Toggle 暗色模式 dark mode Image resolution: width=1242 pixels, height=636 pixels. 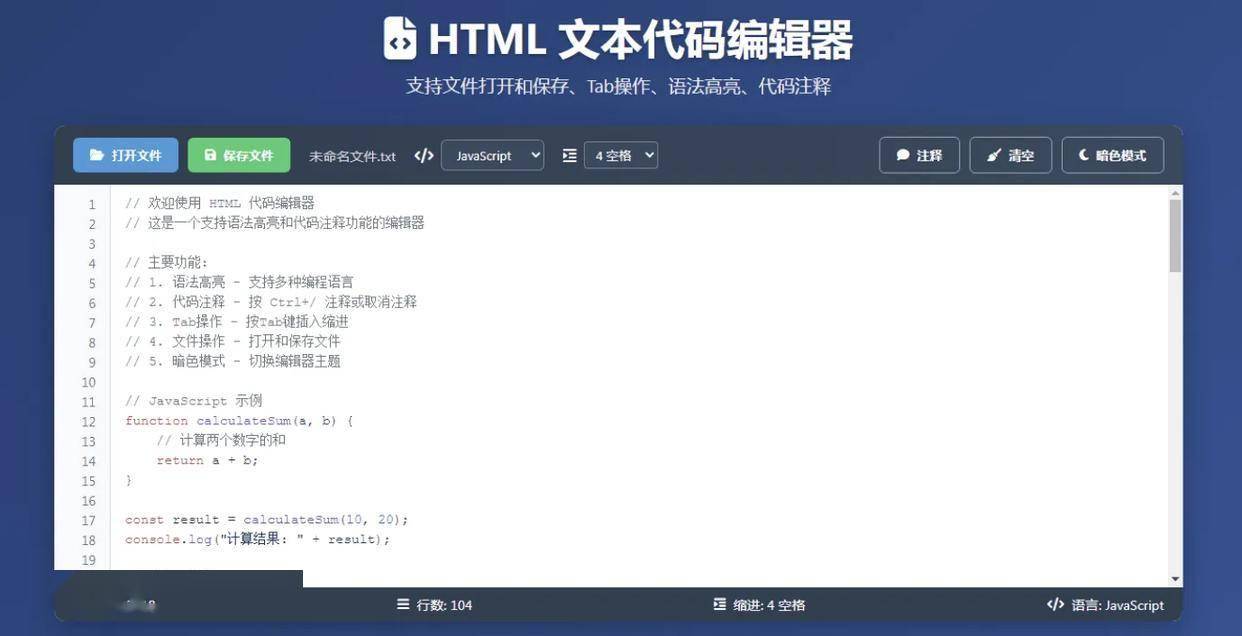(x=1112, y=156)
